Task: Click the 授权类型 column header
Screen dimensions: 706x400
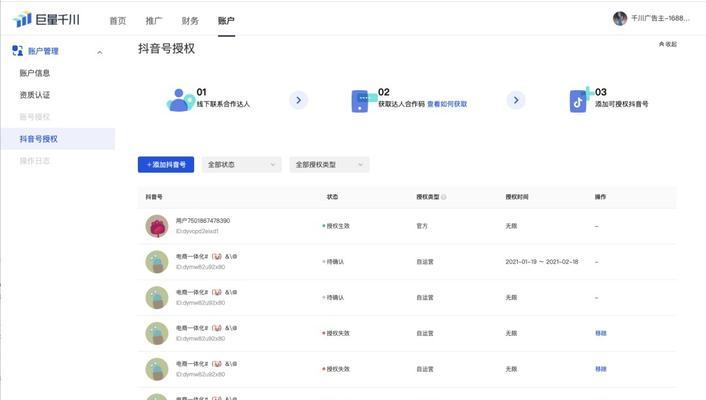Action: coord(428,197)
